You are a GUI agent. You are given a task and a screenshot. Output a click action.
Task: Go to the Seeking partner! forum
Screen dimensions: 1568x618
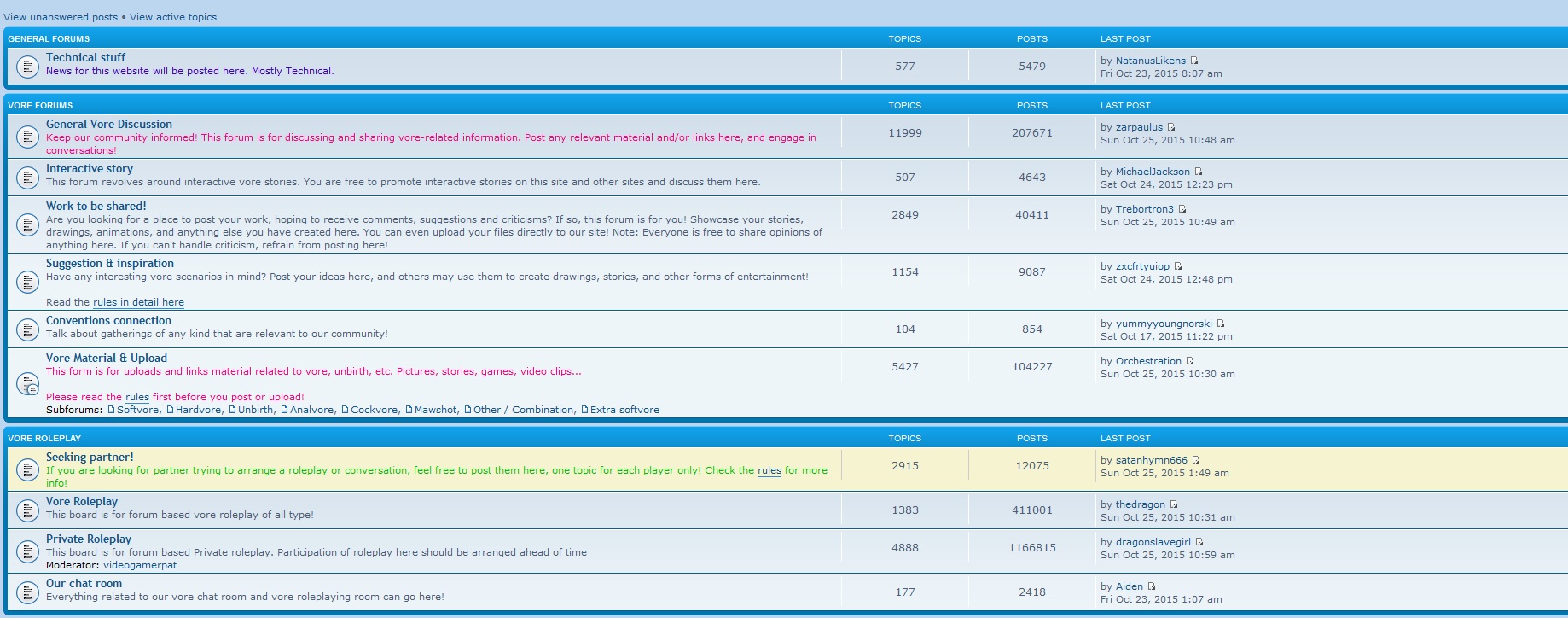[90, 457]
